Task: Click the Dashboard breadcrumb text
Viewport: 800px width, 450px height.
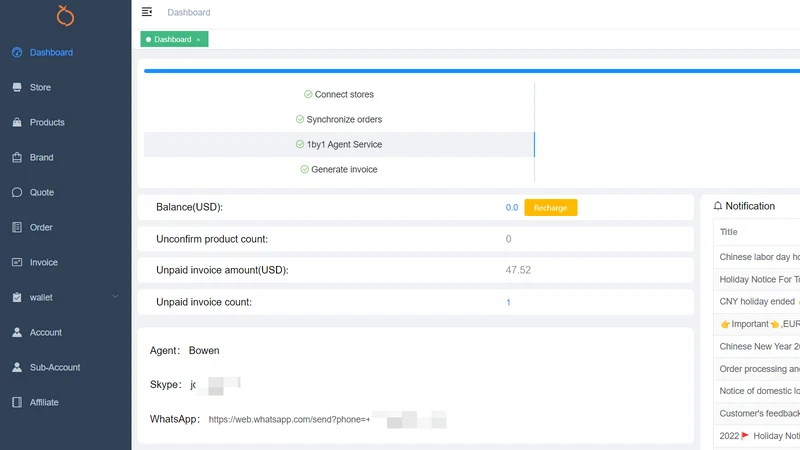Action: (x=189, y=12)
